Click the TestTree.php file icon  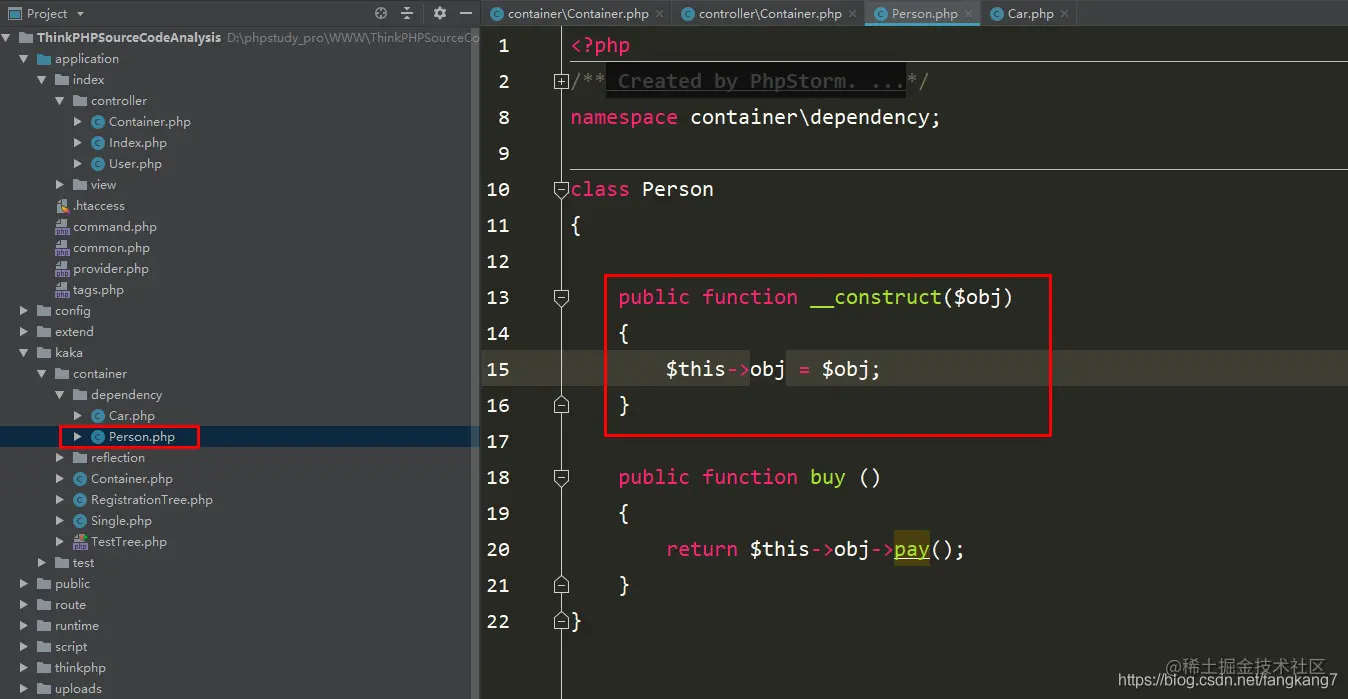80,542
